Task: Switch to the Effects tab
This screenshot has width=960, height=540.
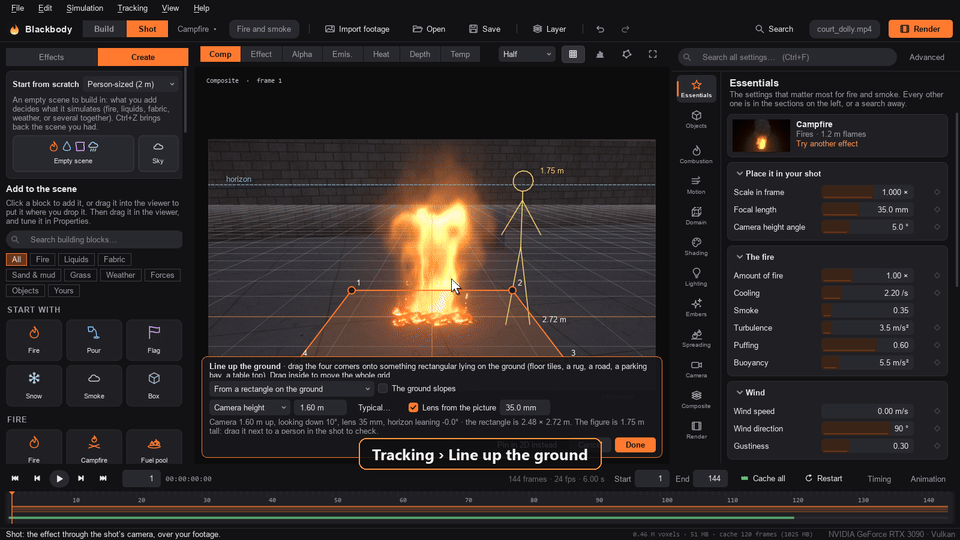Action: pos(51,57)
